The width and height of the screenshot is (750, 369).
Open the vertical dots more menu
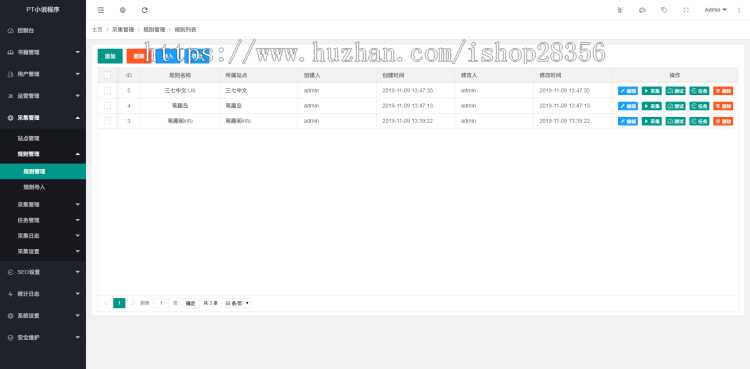[x=739, y=10]
